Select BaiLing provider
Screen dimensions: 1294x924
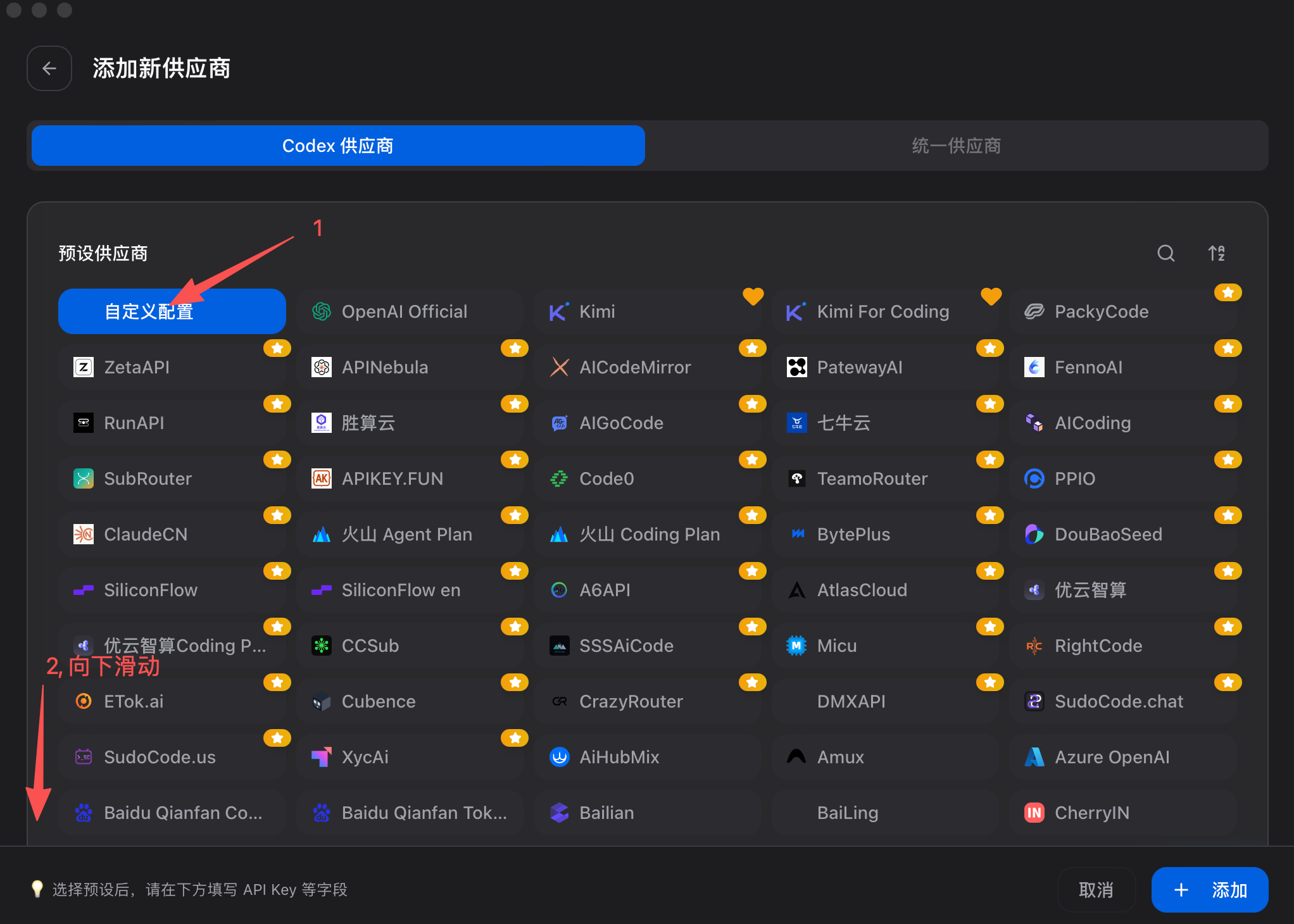[885, 813]
